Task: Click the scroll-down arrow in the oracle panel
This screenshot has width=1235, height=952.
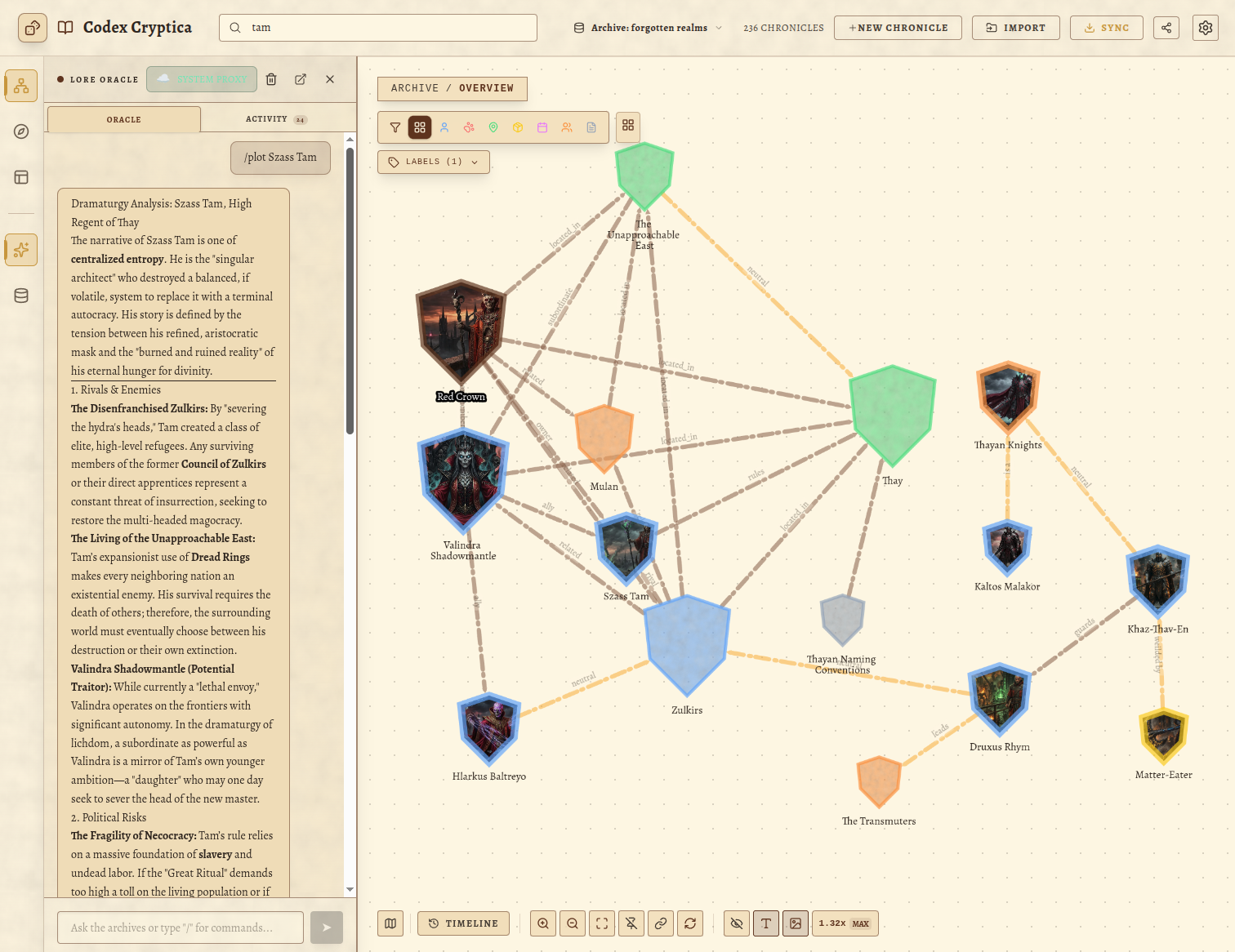Action: [350, 890]
